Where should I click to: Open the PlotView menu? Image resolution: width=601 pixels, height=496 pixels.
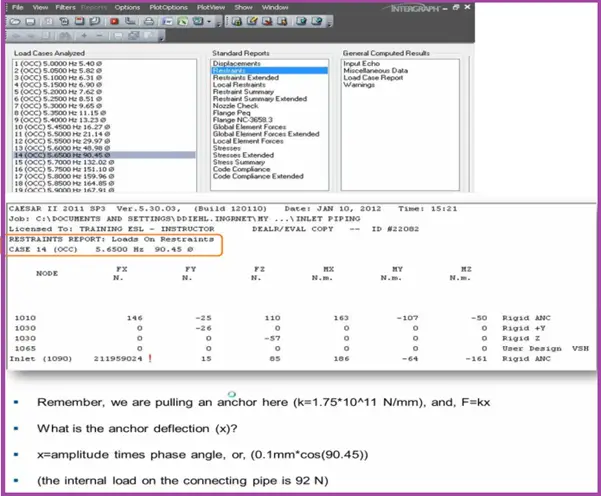click(x=211, y=7)
